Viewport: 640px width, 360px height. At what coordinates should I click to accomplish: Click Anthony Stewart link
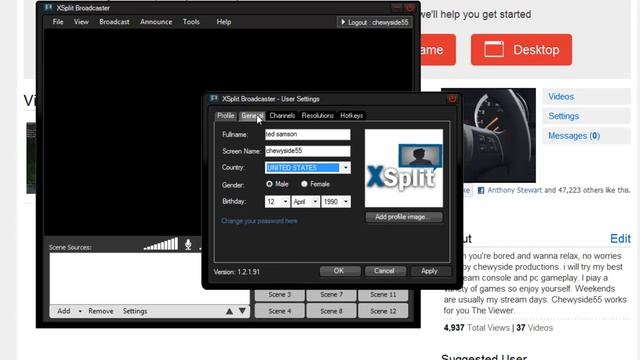pos(515,190)
